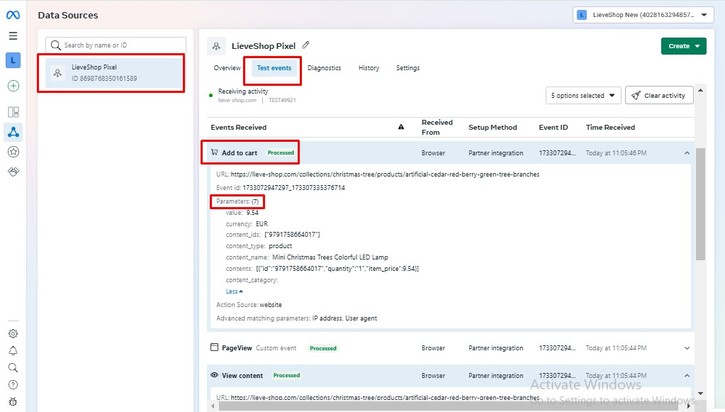Expand the PageView event row
This screenshot has width=725, height=412.
pos(687,348)
